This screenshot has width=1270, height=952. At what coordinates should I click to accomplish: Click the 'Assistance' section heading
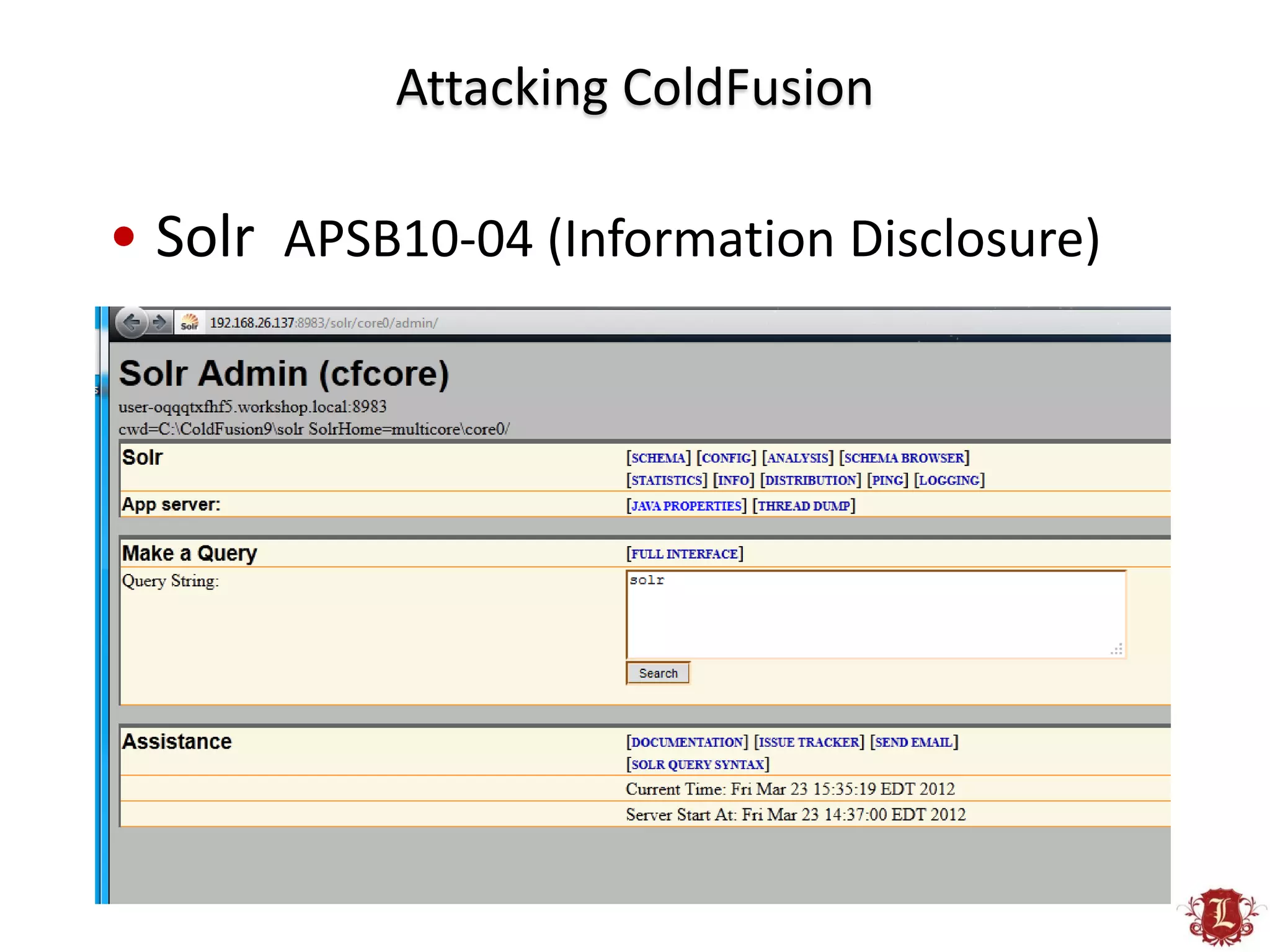point(177,741)
